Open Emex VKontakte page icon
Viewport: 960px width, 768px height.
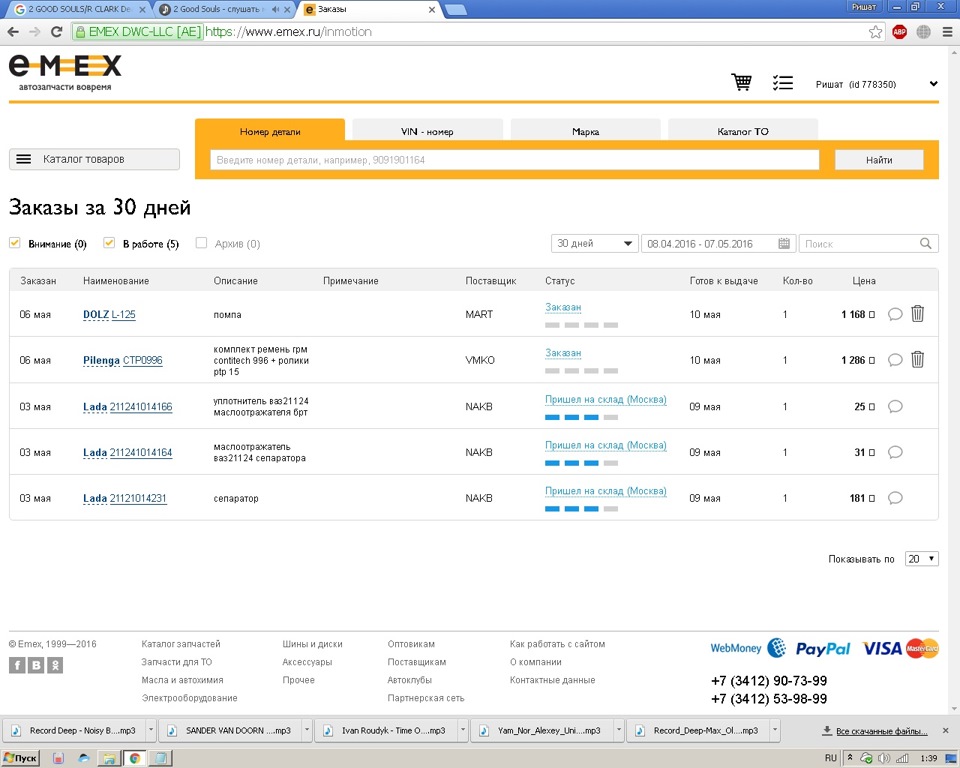[36, 665]
